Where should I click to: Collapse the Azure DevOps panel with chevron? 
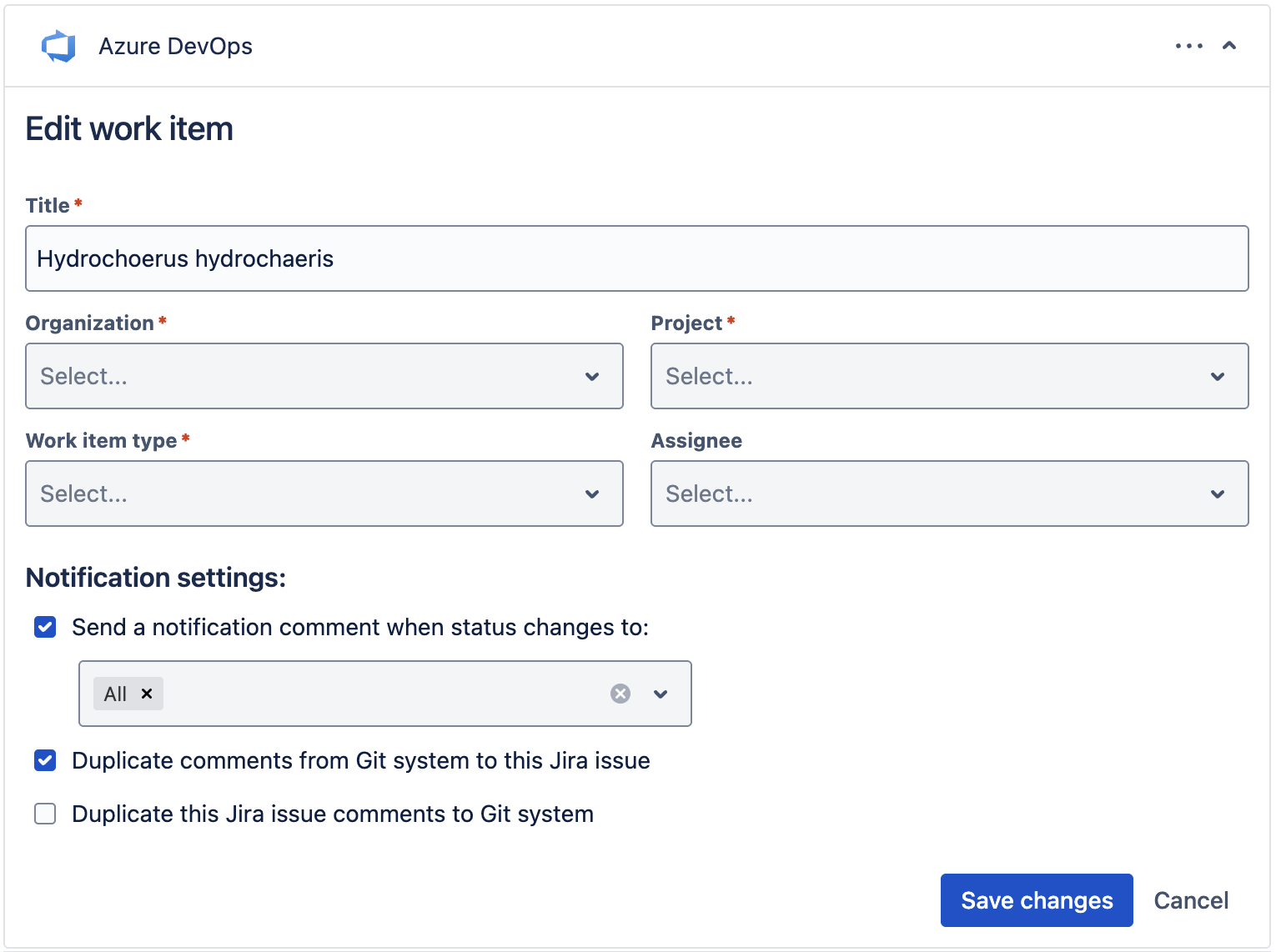[1228, 46]
